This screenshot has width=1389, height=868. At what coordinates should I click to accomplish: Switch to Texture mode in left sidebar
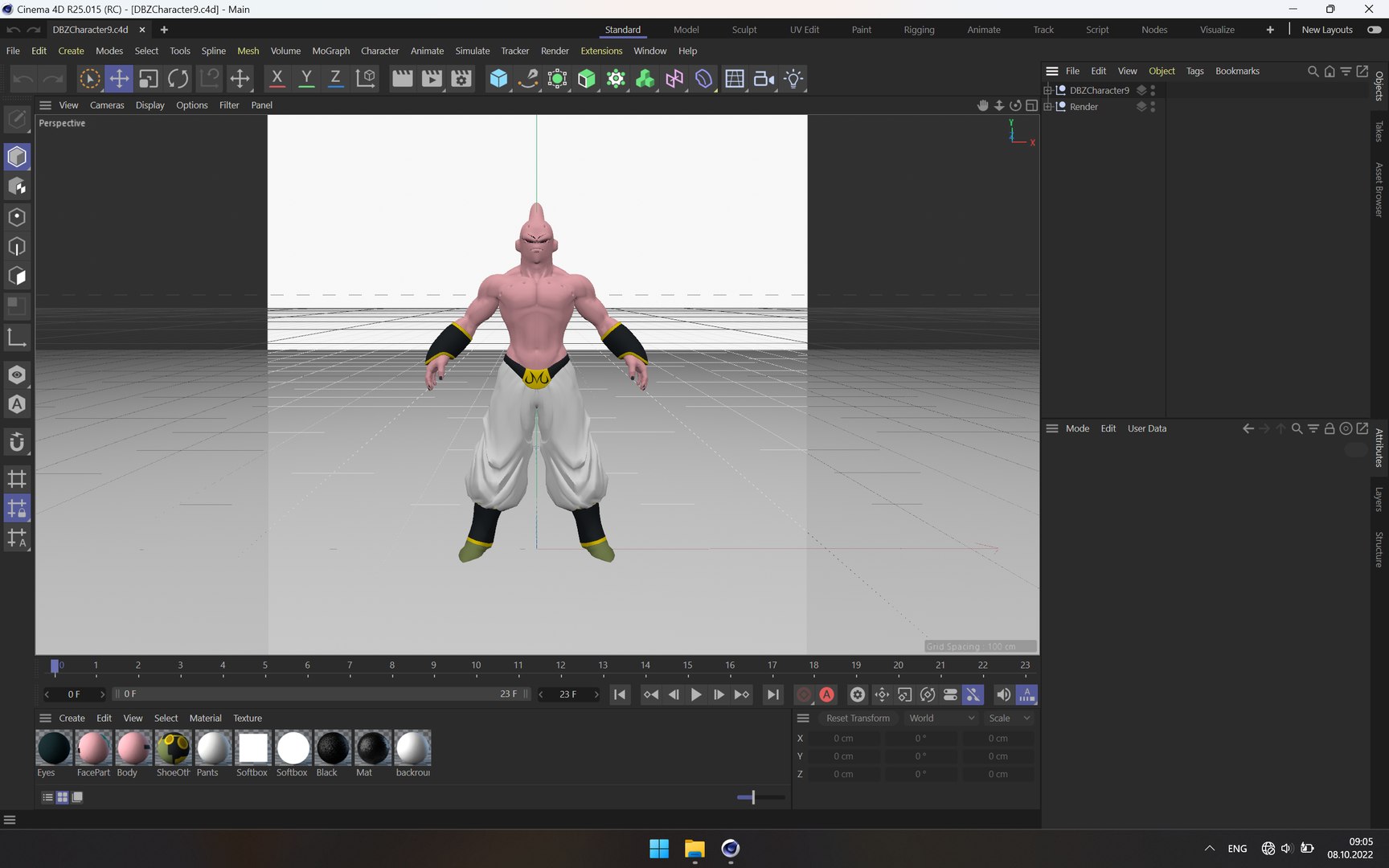click(x=17, y=186)
